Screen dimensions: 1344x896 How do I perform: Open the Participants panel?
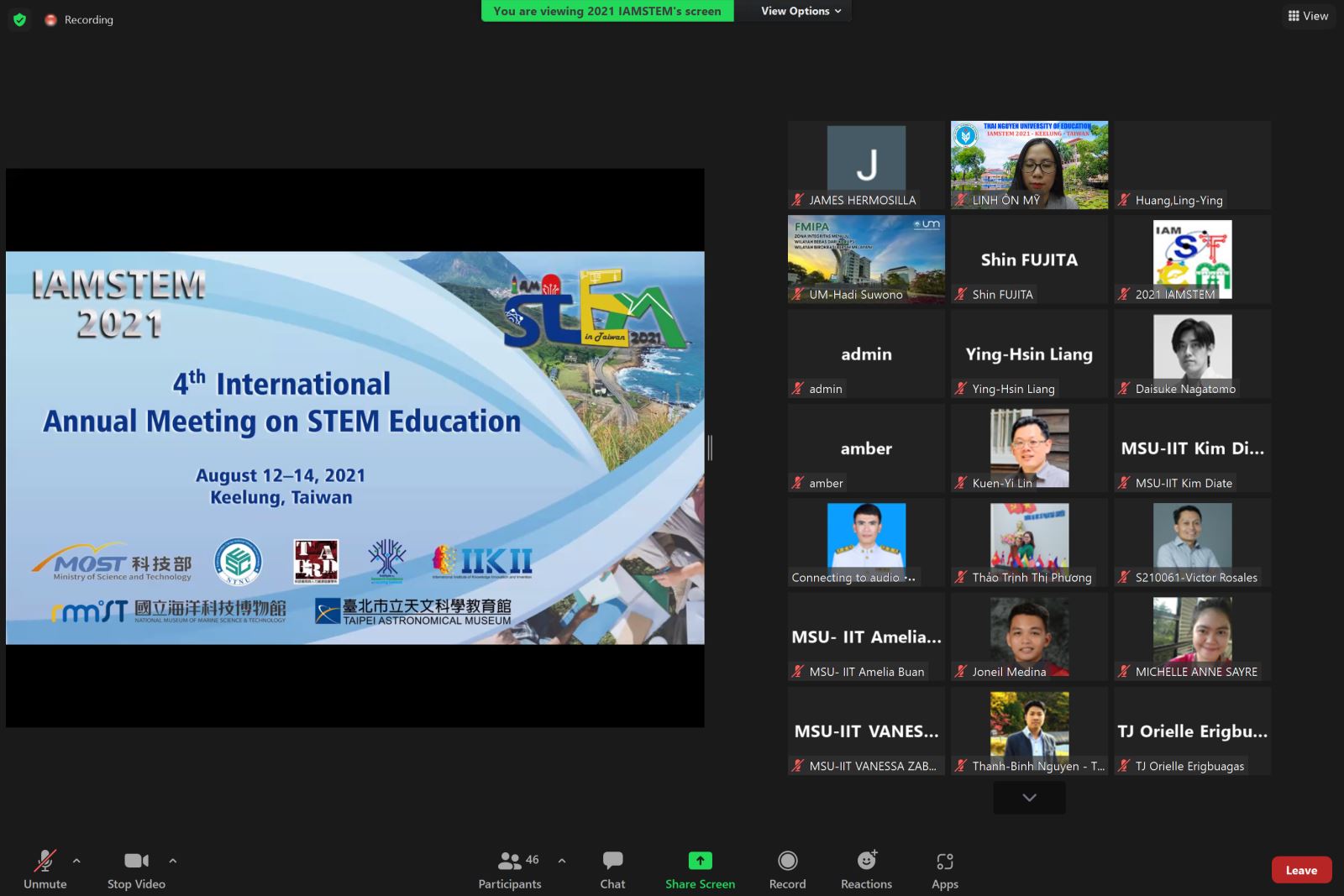point(510,870)
